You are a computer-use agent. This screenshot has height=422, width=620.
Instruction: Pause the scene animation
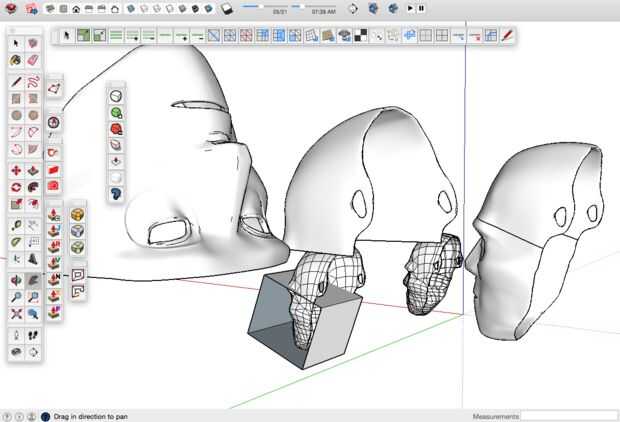tap(422, 9)
